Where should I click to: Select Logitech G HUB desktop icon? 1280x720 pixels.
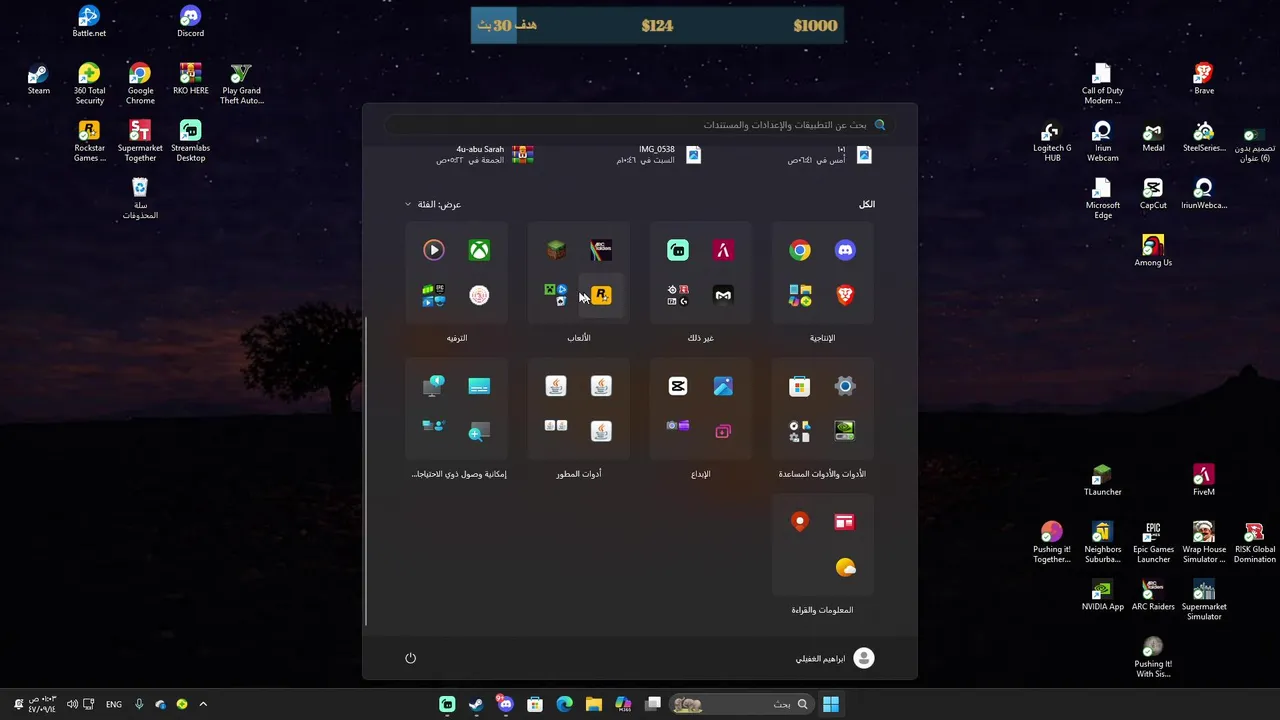pyautogui.click(x=1052, y=141)
